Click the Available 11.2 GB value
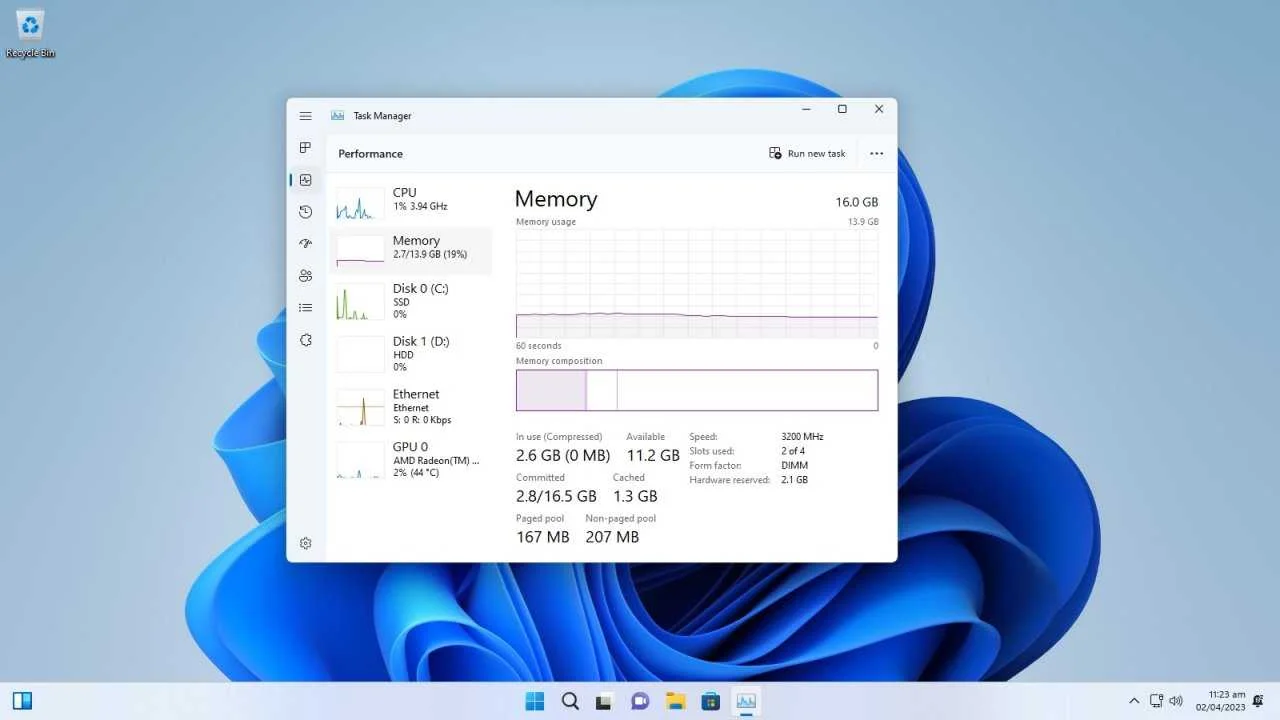Image resolution: width=1280 pixels, height=720 pixels. (653, 455)
